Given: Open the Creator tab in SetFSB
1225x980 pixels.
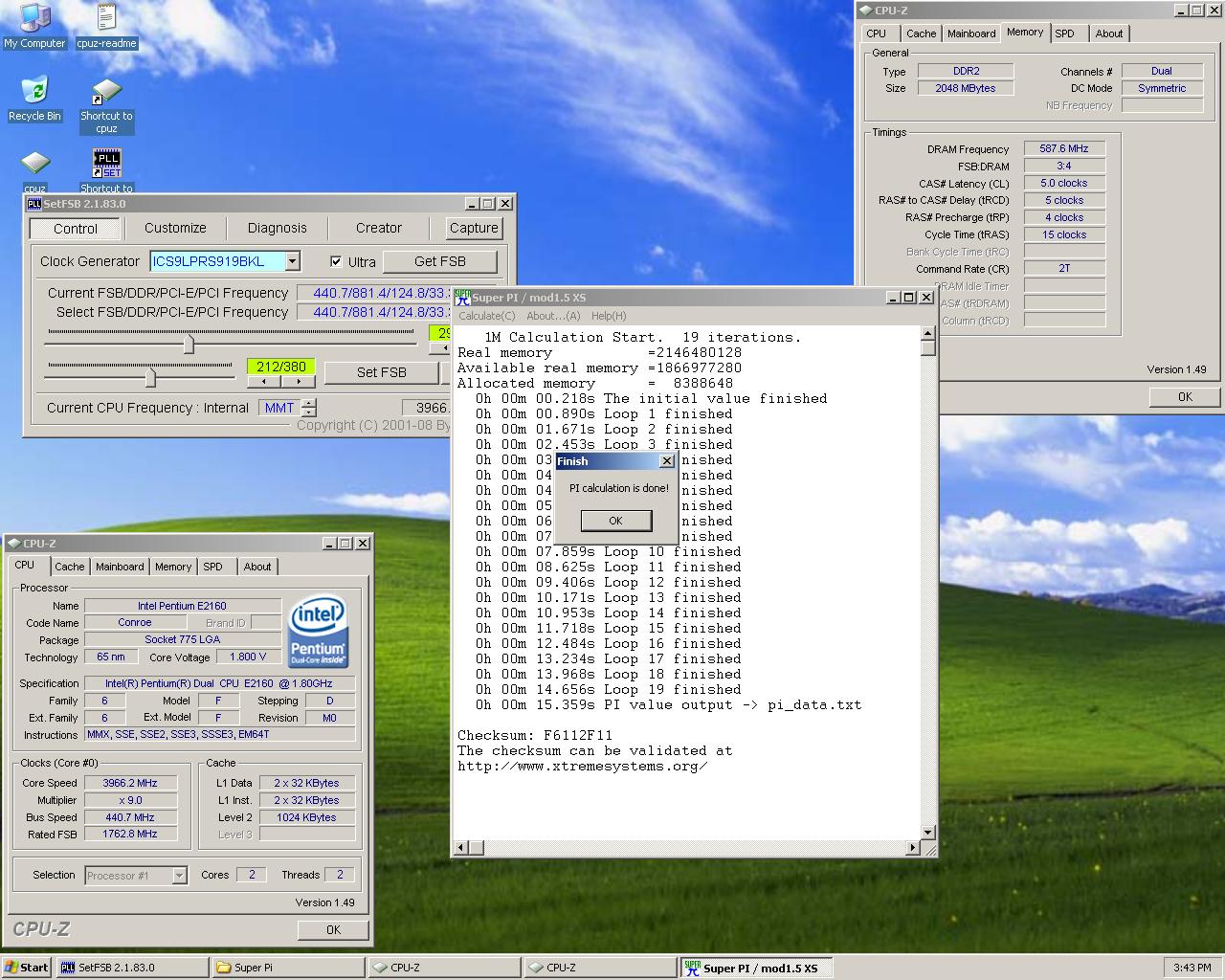Looking at the screenshot, I should click(379, 228).
